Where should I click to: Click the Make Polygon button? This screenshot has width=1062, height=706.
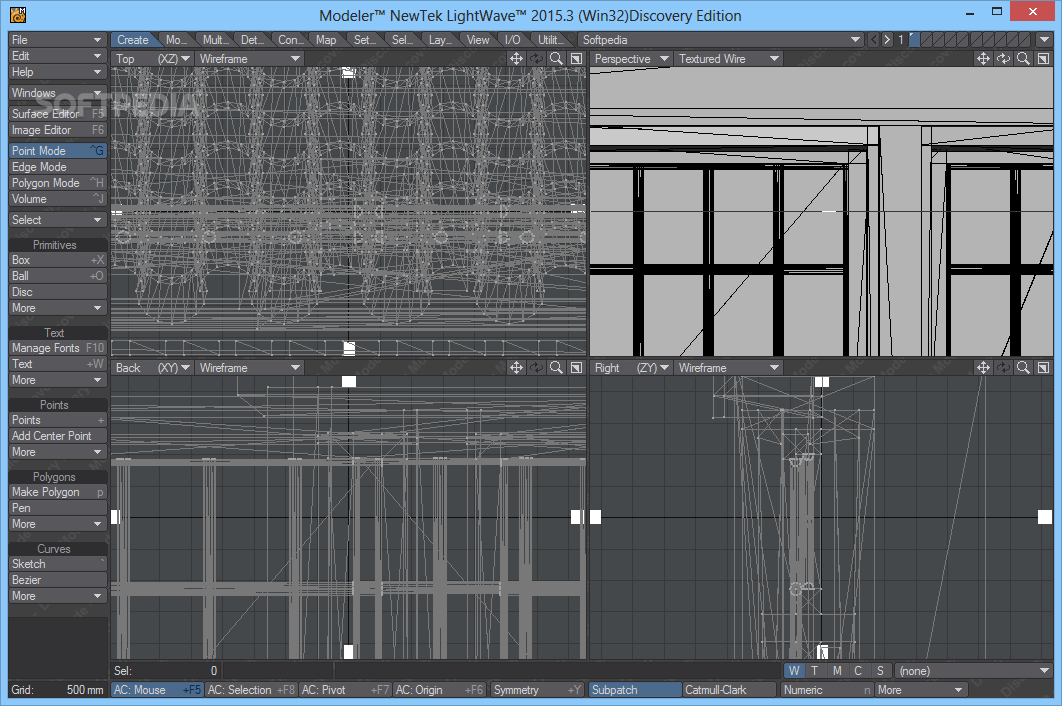(x=58, y=492)
